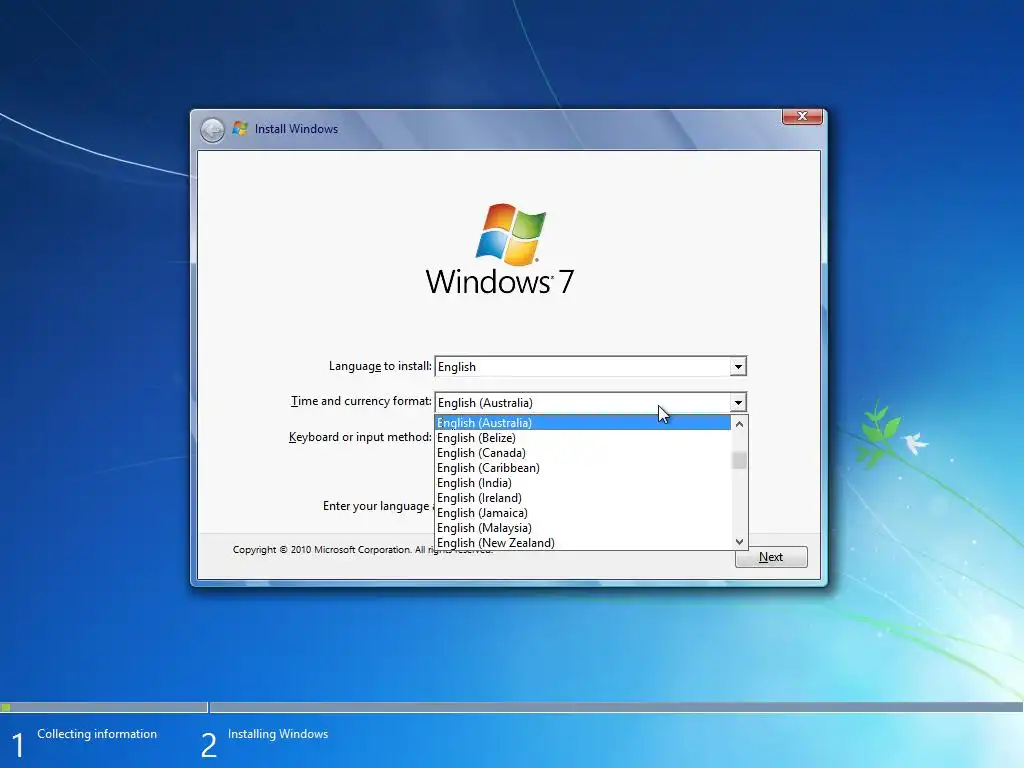Select English (Australia) in the list
The image size is (1024, 768).
pyautogui.click(x=583, y=423)
